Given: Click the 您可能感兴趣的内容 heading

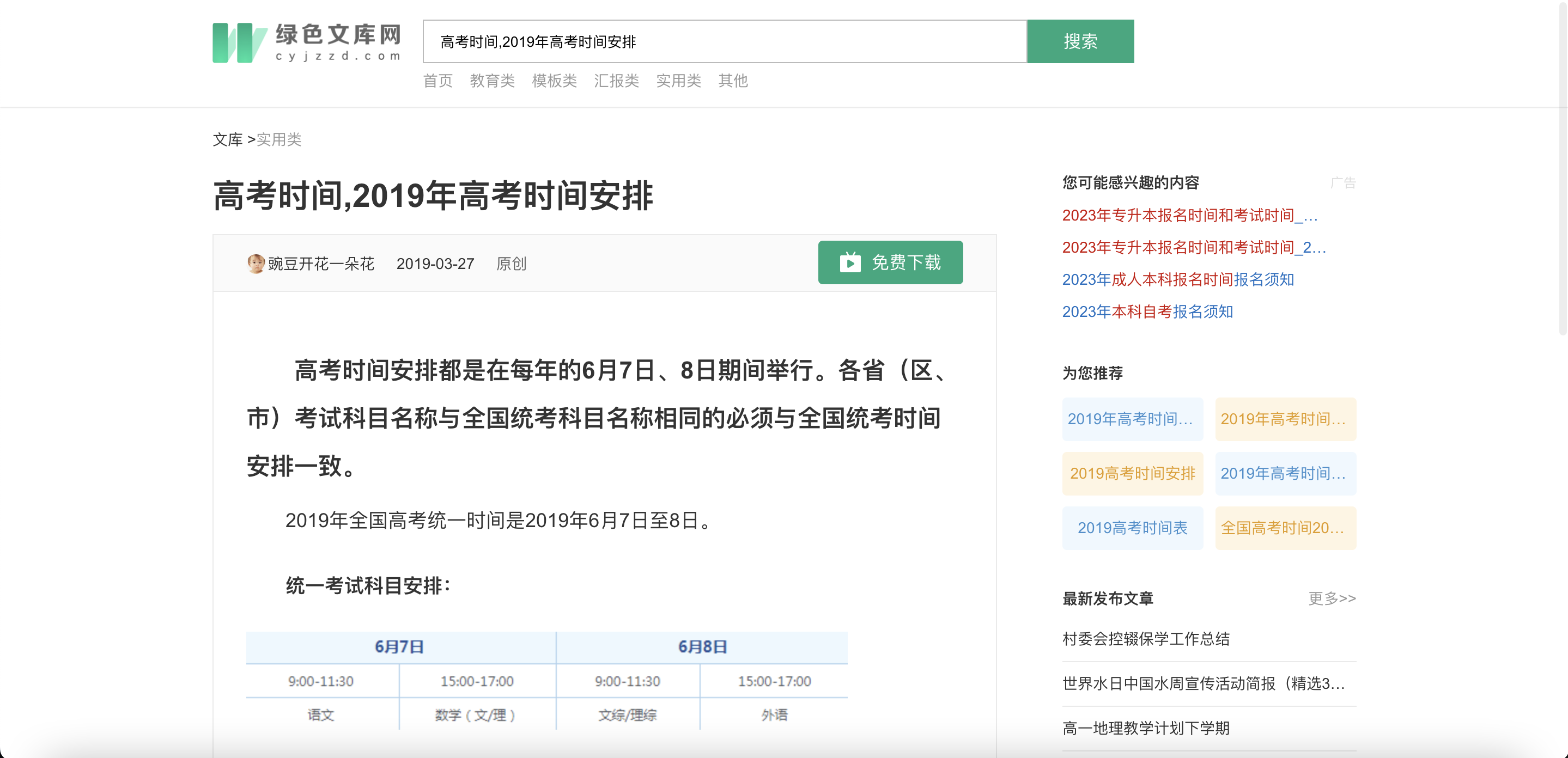Looking at the screenshot, I should click(x=1131, y=182).
